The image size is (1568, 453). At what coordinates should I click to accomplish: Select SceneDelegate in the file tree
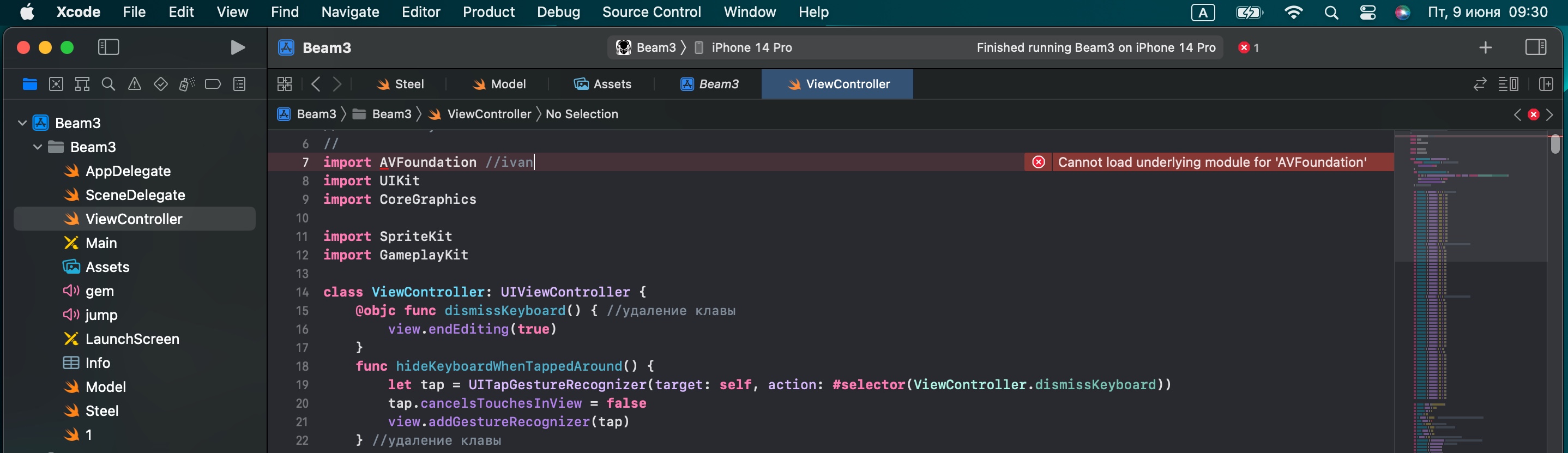[x=135, y=195]
